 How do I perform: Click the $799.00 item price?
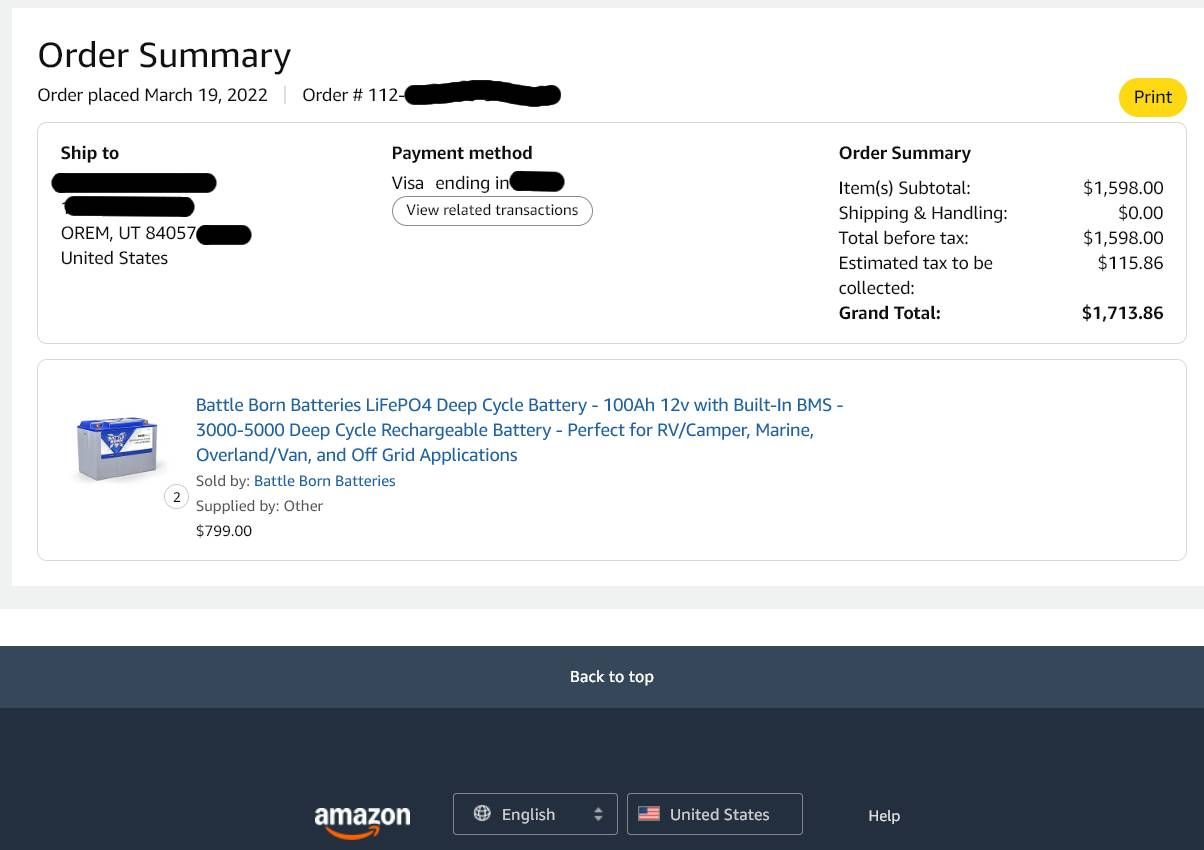[x=224, y=531]
